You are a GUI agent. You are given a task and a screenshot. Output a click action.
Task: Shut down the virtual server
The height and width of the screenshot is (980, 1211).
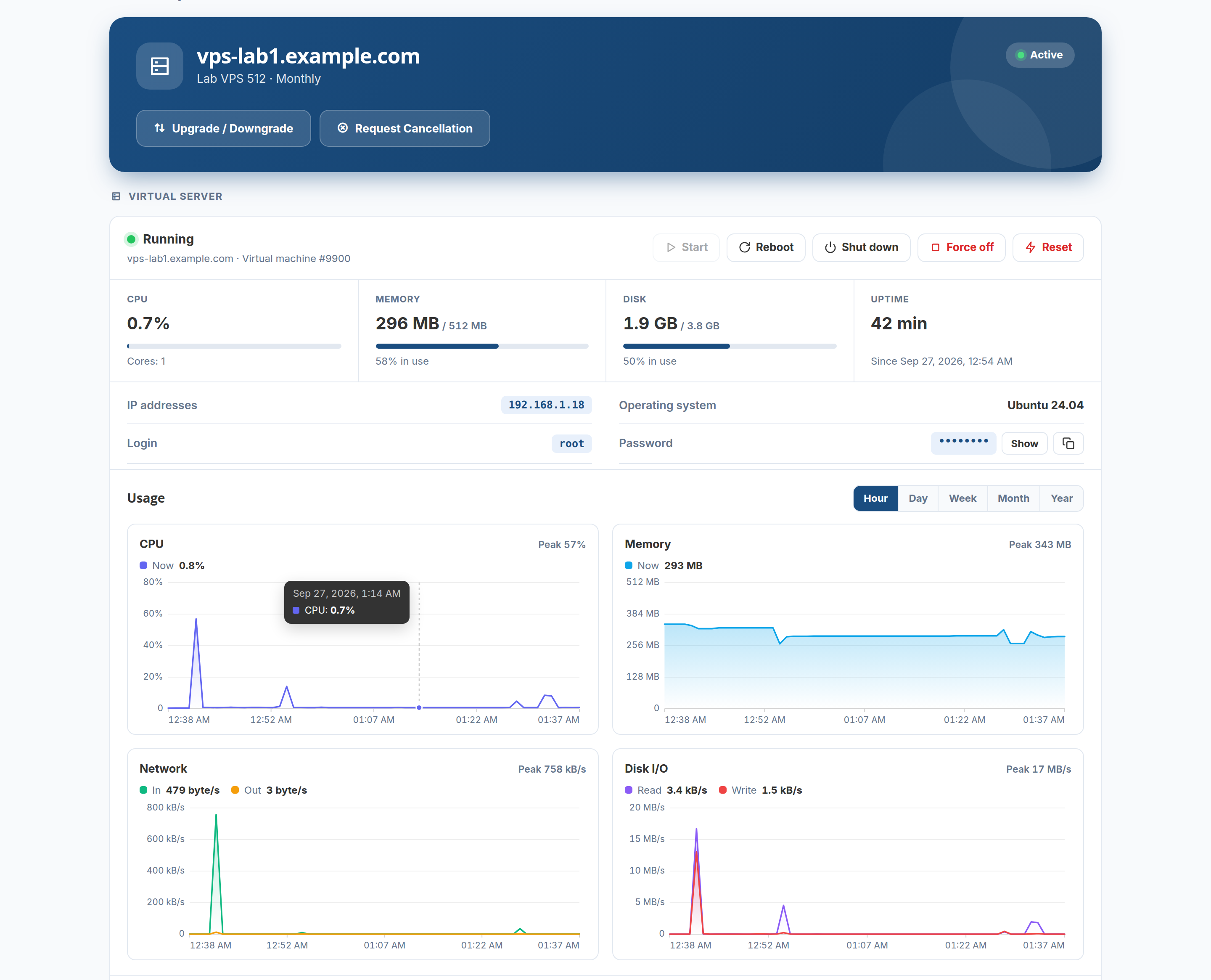(x=861, y=247)
